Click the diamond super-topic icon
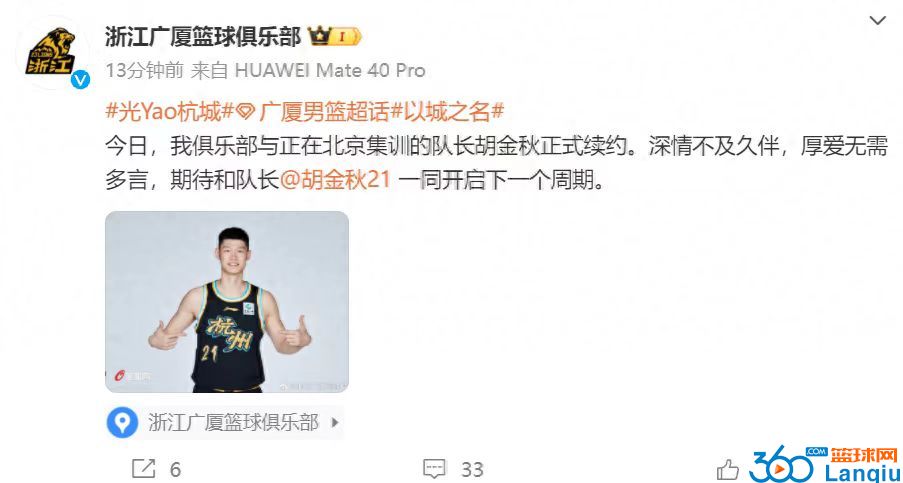 pos(245,112)
